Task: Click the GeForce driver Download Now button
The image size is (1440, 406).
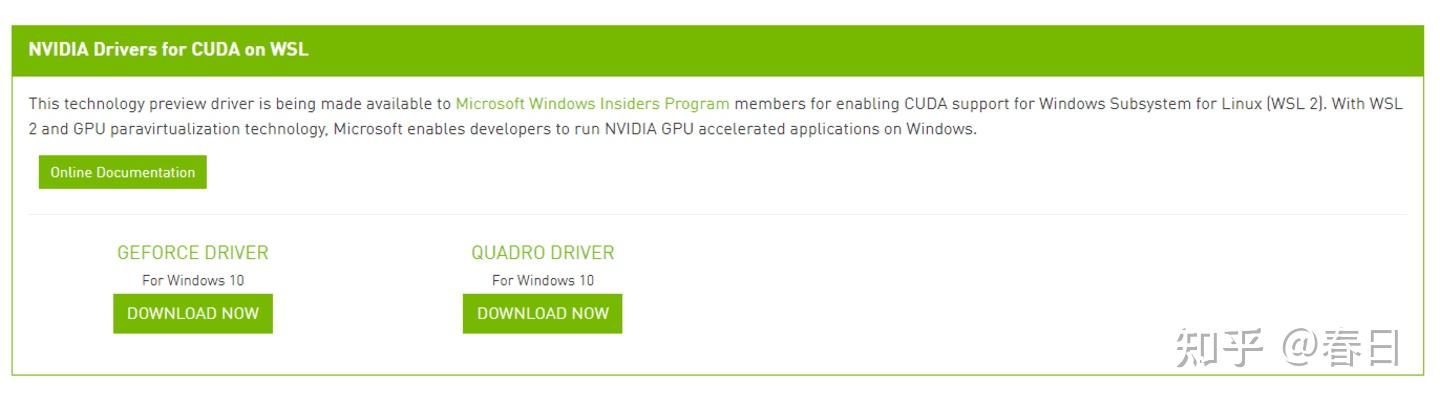Action: [x=192, y=313]
